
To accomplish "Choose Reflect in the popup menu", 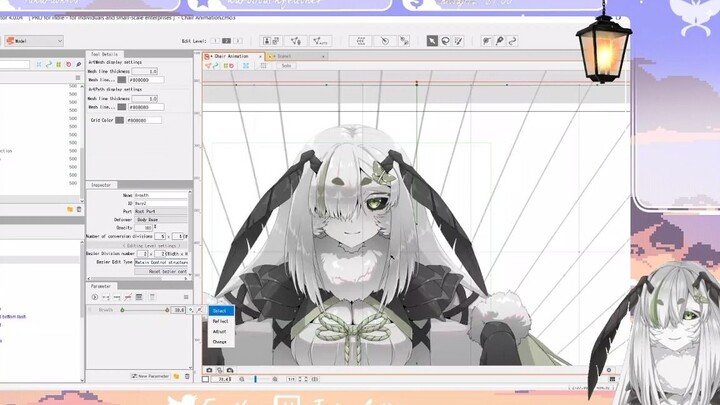I will pyautogui.click(x=221, y=321).
